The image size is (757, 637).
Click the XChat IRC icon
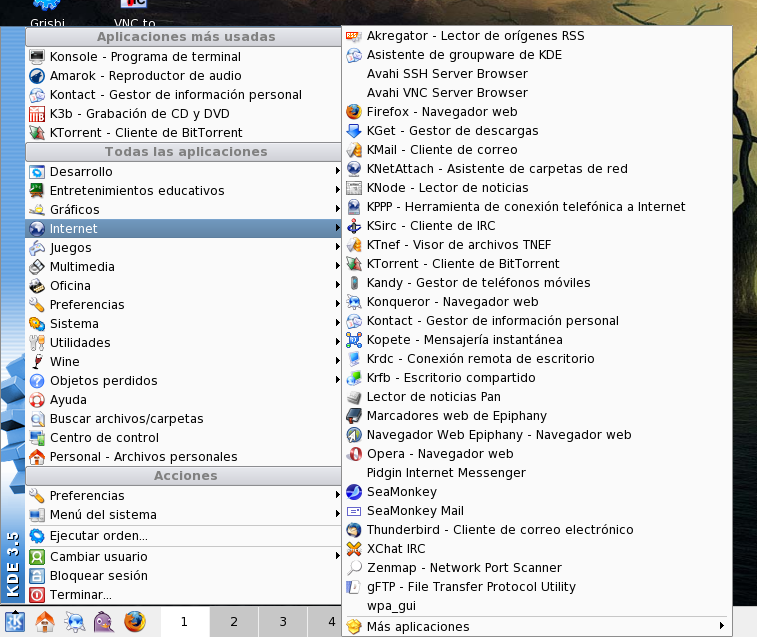point(354,549)
